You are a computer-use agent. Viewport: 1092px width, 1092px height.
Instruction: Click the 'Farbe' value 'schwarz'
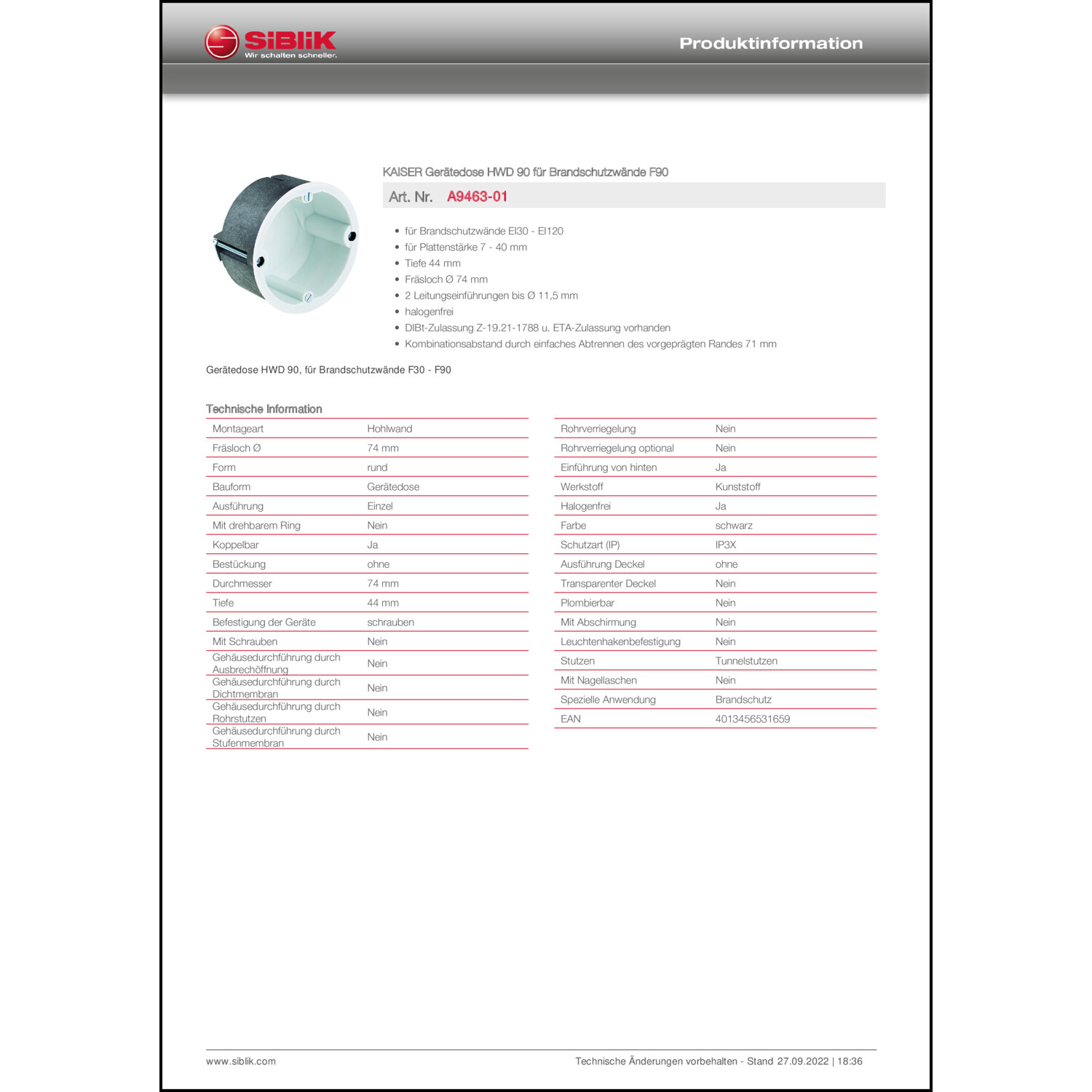click(x=734, y=526)
